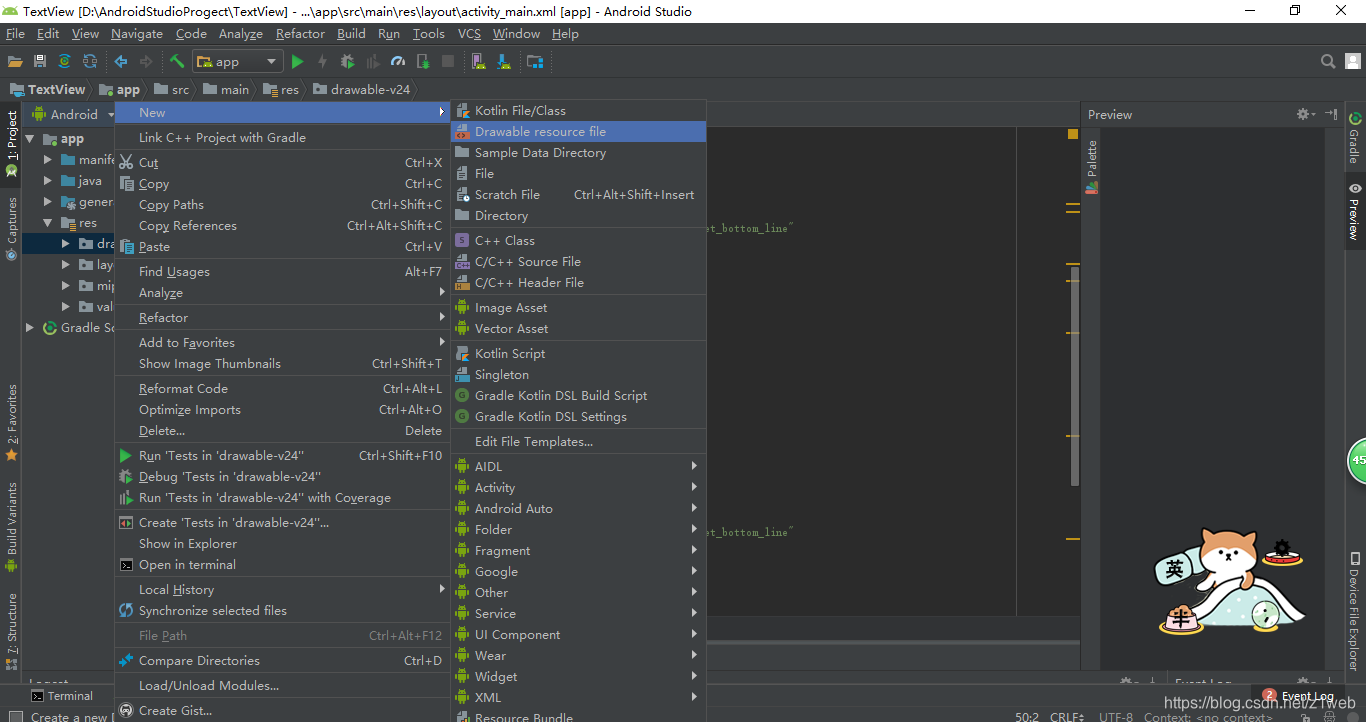Expand the Local History submenu
The image size is (1366, 722).
282,590
